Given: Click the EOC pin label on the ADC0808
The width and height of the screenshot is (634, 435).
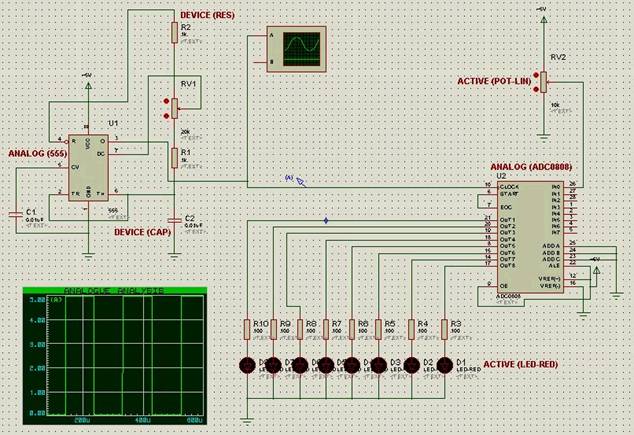Looking at the screenshot, I should tap(506, 207).
